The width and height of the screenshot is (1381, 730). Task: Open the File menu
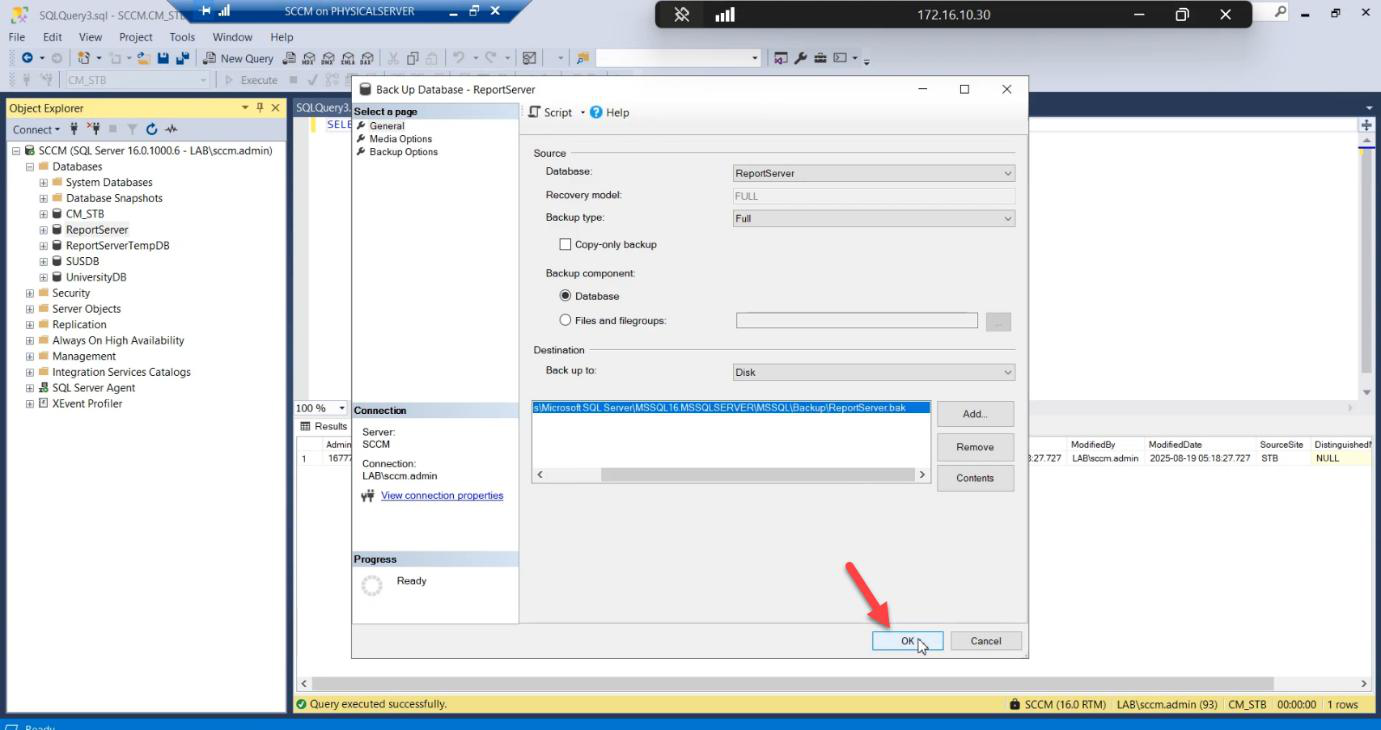17,37
